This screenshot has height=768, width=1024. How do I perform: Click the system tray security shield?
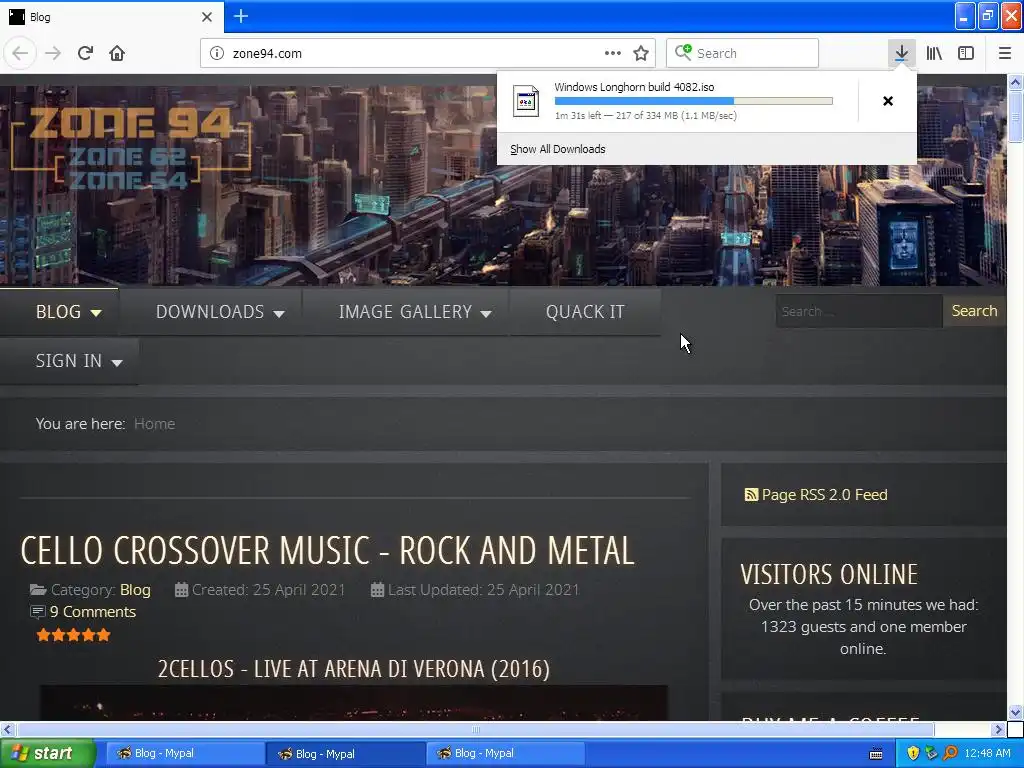coord(912,753)
